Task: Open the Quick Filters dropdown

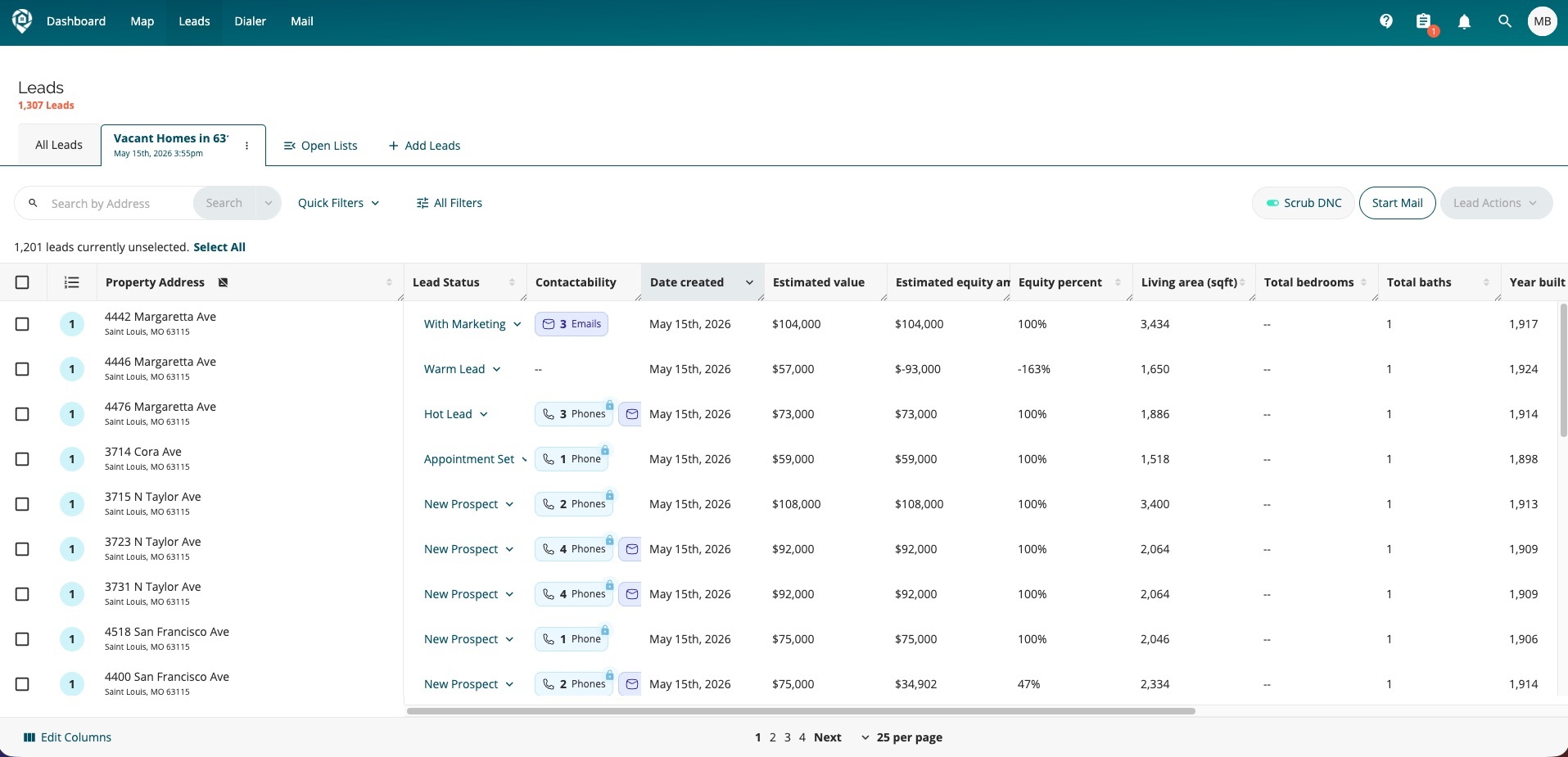Action: pyautogui.click(x=338, y=203)
